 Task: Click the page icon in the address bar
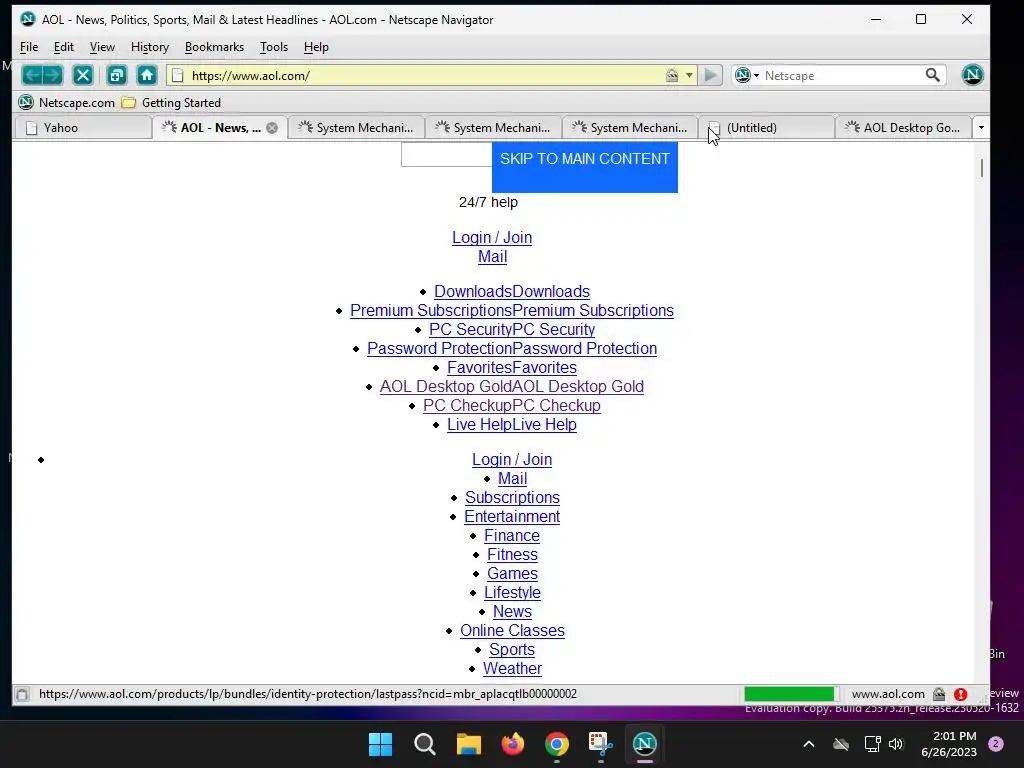(x=177, y=75)
